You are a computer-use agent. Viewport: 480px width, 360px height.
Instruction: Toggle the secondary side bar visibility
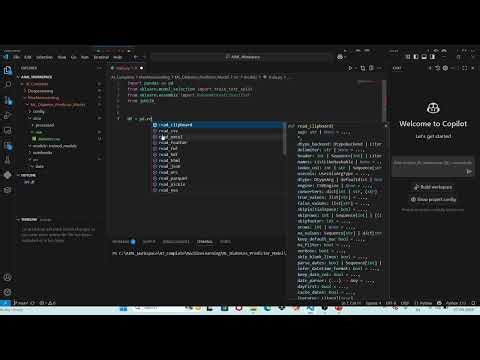pyautogui.click(x=432, y=57)
